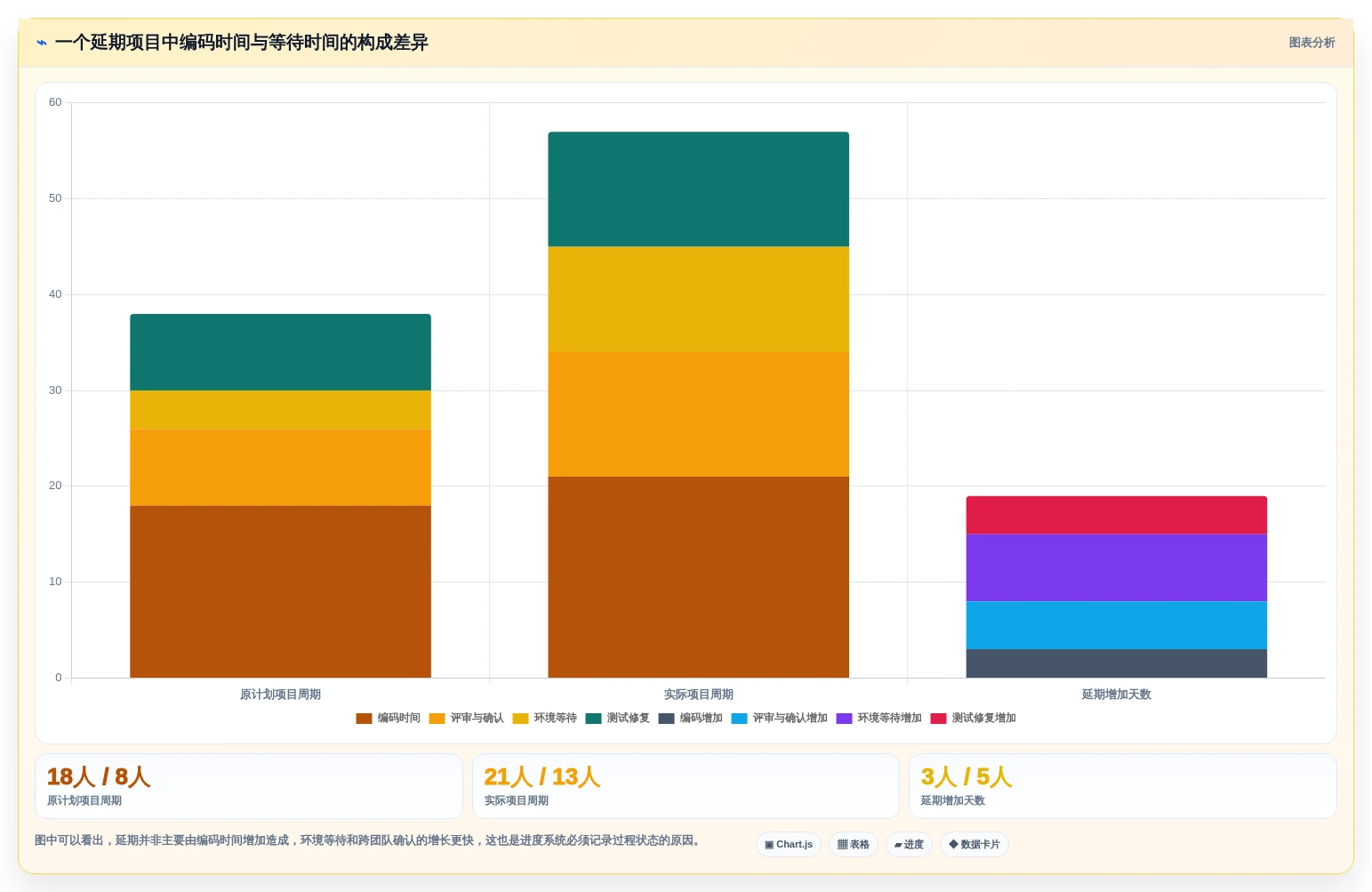The image size is (1372, 892).
Task: Click the lightning icon beside the chart title
Action: point(42,43)
